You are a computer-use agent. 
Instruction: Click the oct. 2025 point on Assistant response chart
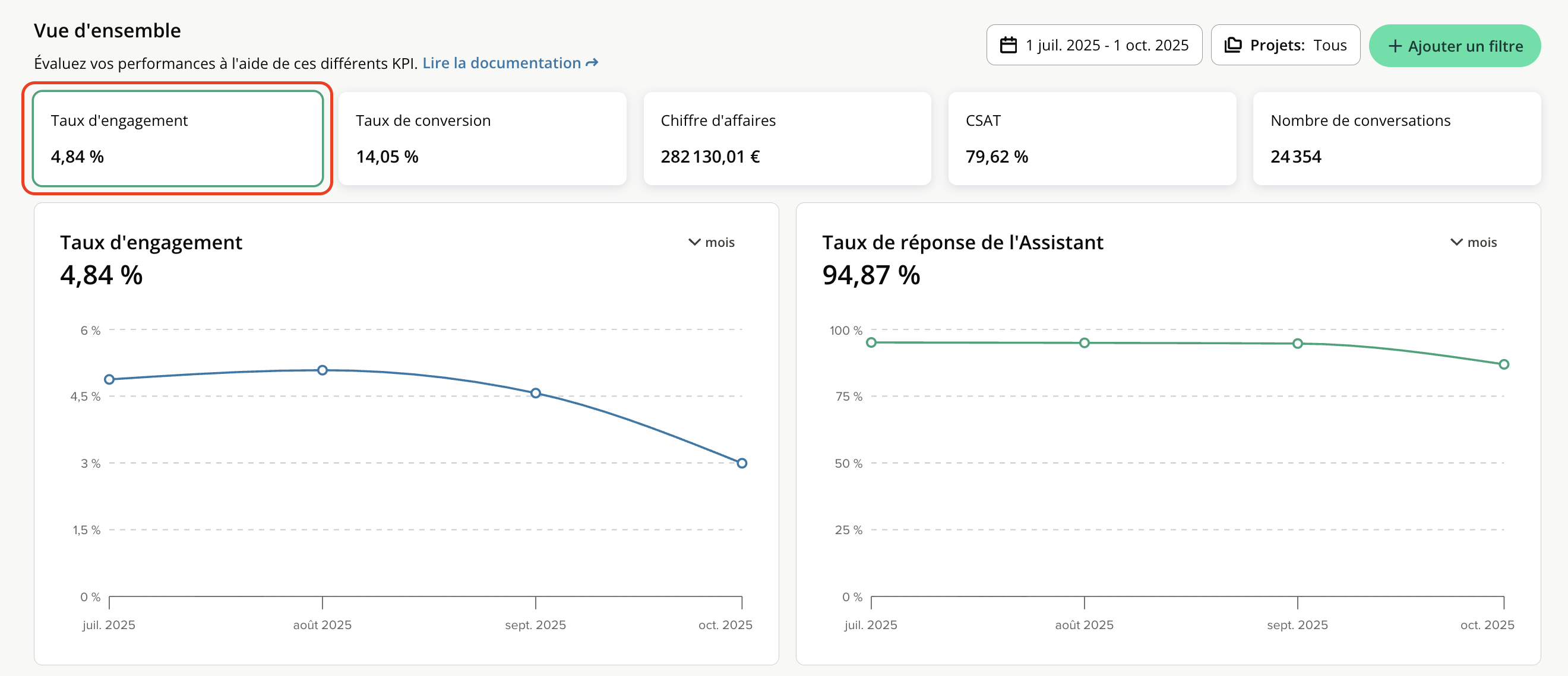click(x=1503, y=364)
